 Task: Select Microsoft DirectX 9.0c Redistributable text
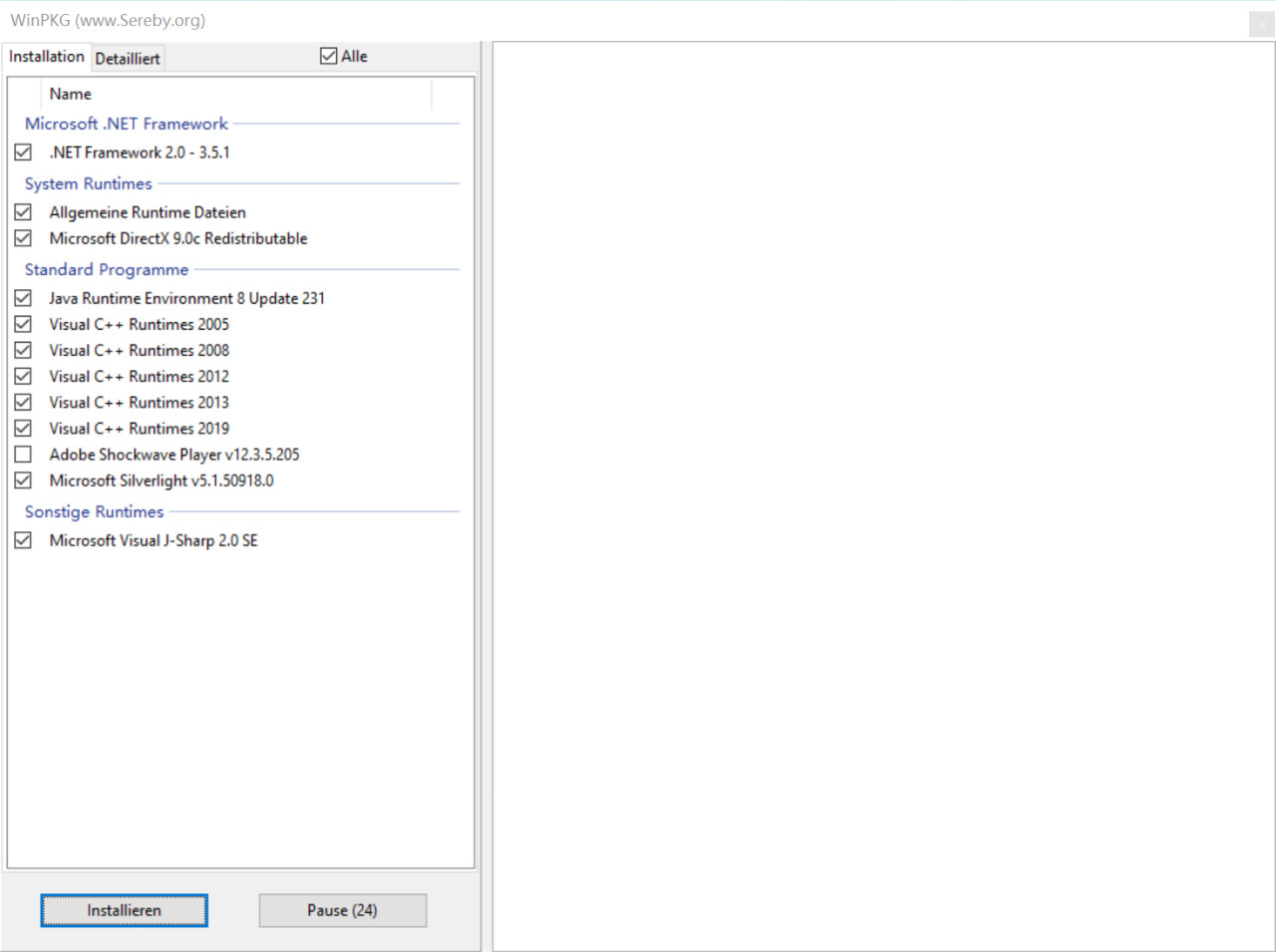click(178, 238)
